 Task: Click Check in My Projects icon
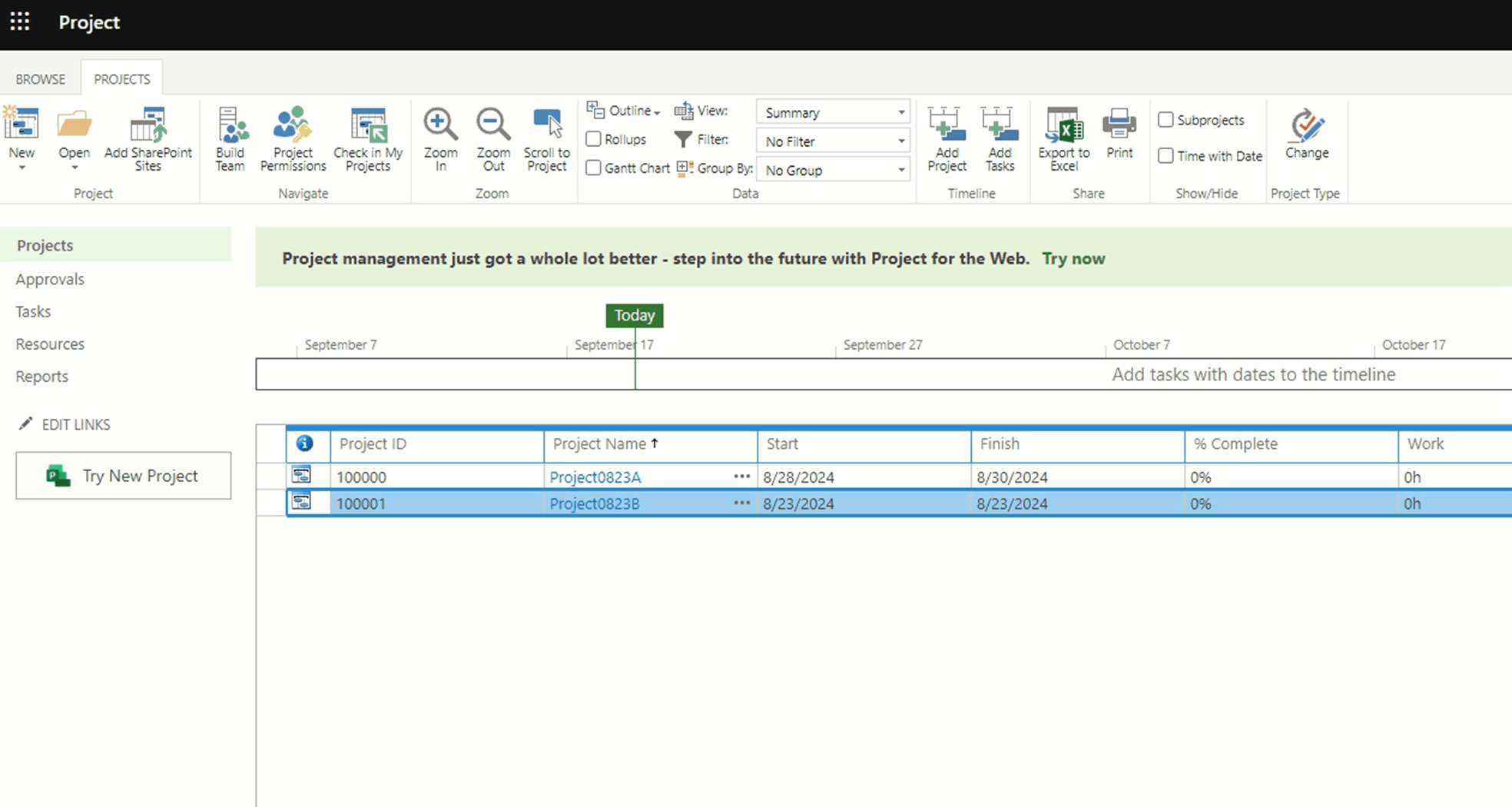368,125
